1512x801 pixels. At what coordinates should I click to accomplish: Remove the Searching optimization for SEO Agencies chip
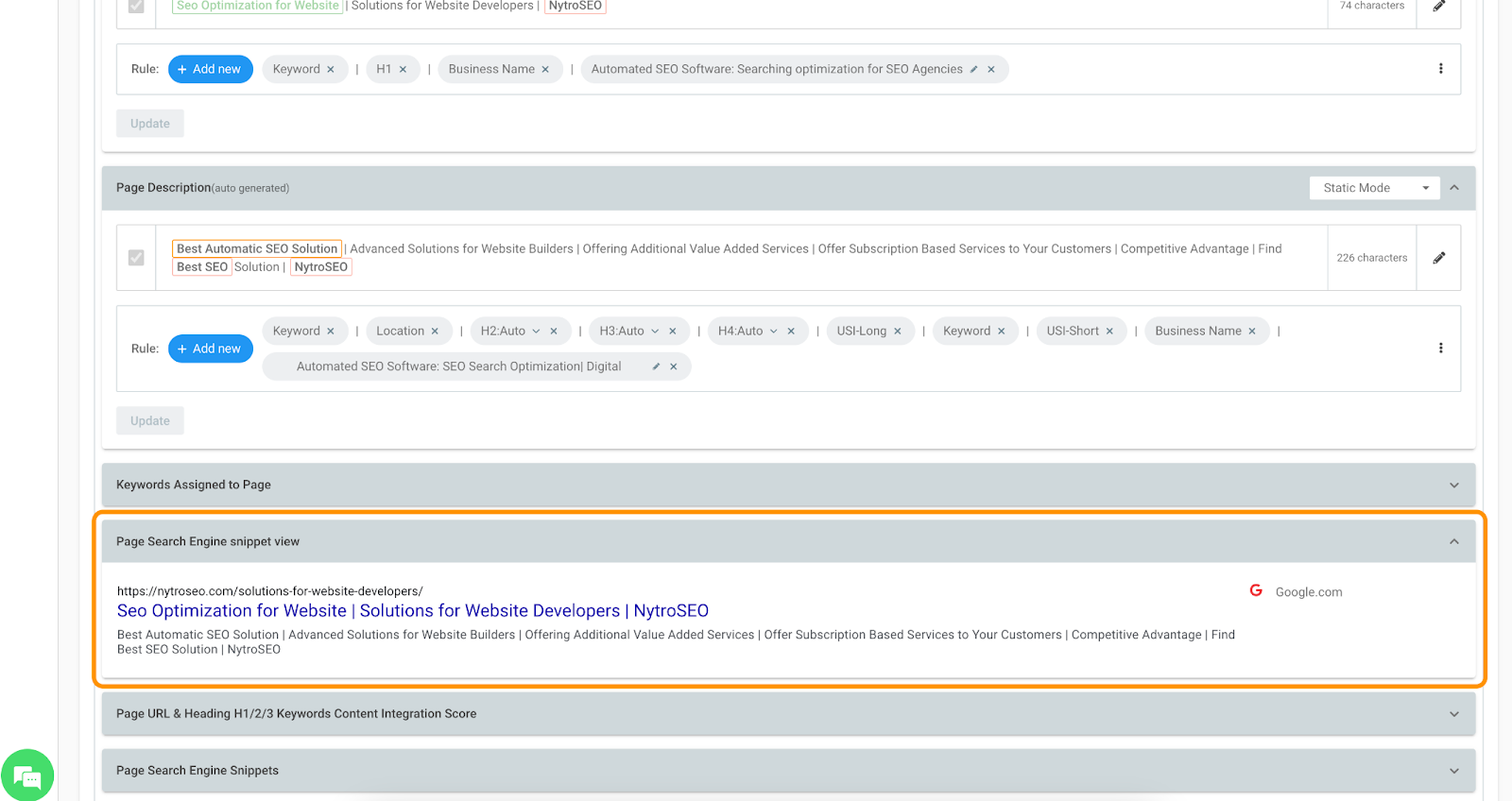[x=991, y=69]
